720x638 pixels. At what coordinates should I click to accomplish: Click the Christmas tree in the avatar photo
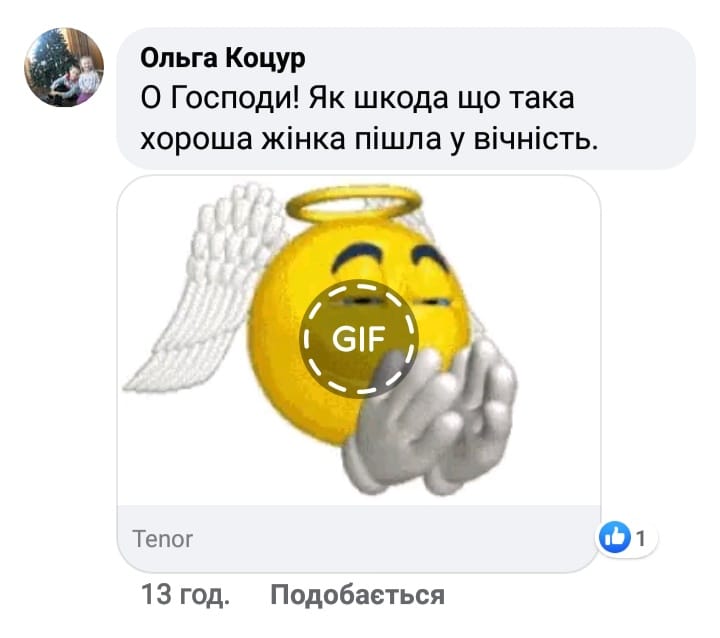[51, 57]
